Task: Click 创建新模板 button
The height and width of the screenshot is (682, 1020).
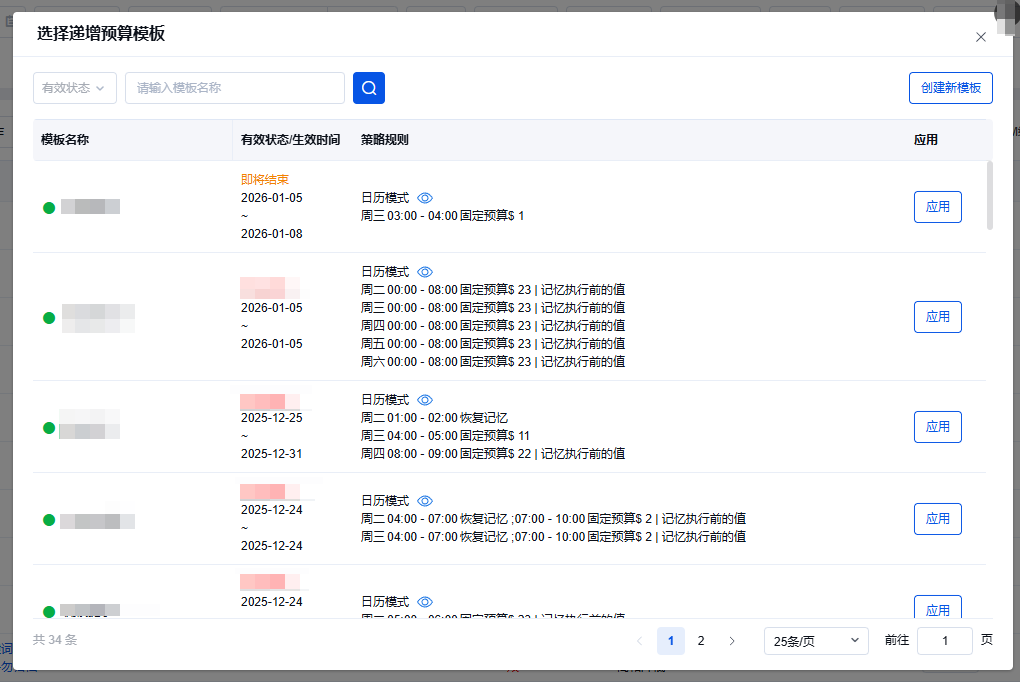Action: [x=950, y=88]
